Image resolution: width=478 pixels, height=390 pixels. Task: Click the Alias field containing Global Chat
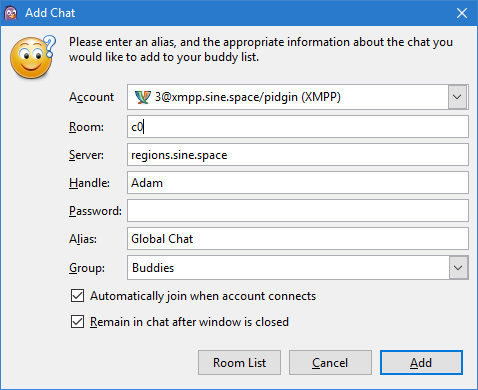[298, 239]
